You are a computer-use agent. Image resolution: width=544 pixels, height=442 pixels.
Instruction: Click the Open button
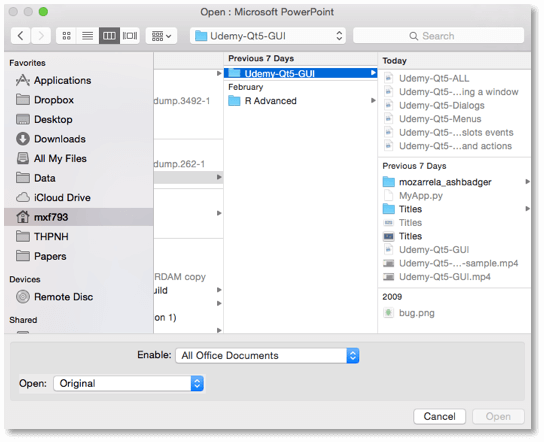[x=498, y=416]
